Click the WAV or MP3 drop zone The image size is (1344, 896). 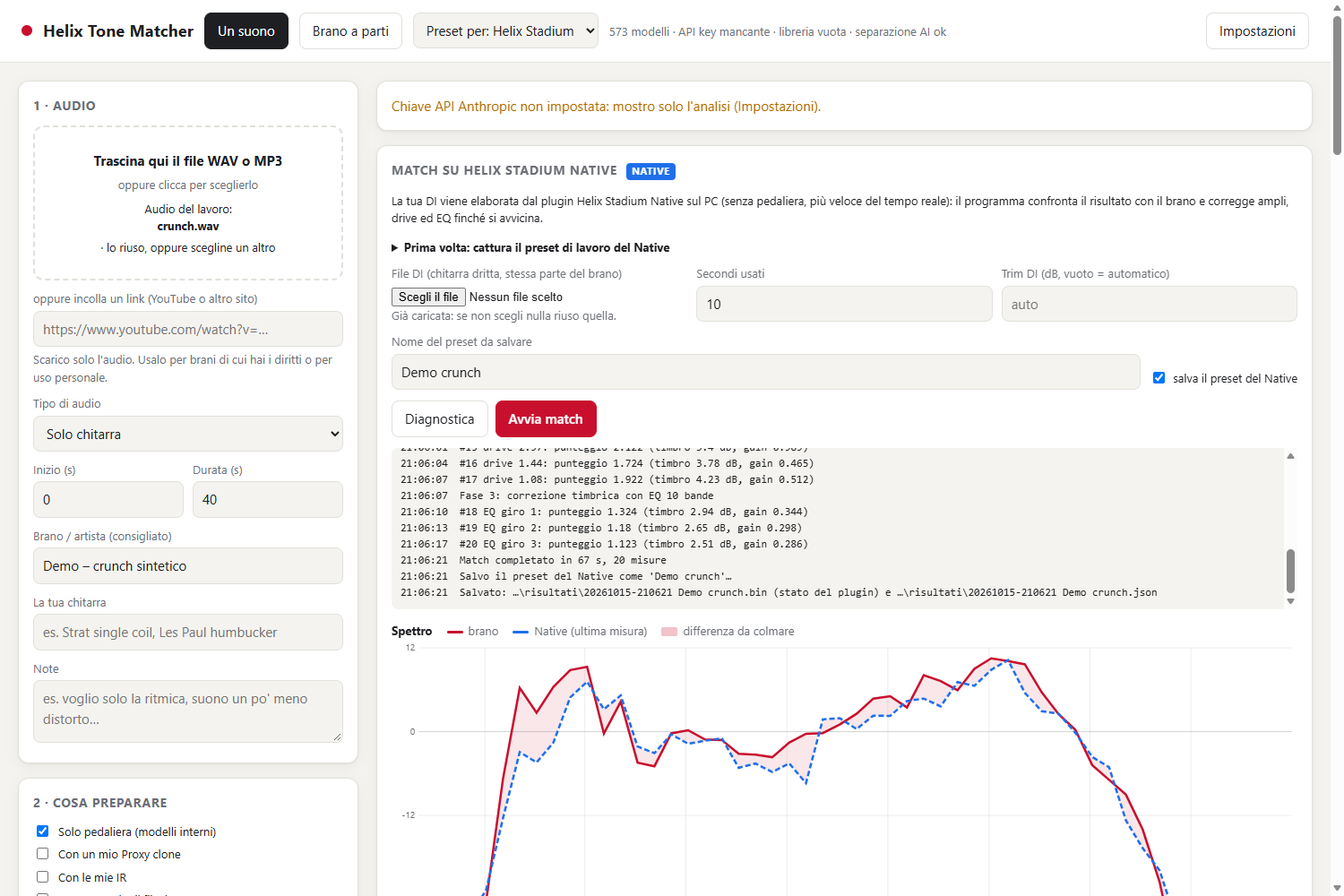point(188,203)
